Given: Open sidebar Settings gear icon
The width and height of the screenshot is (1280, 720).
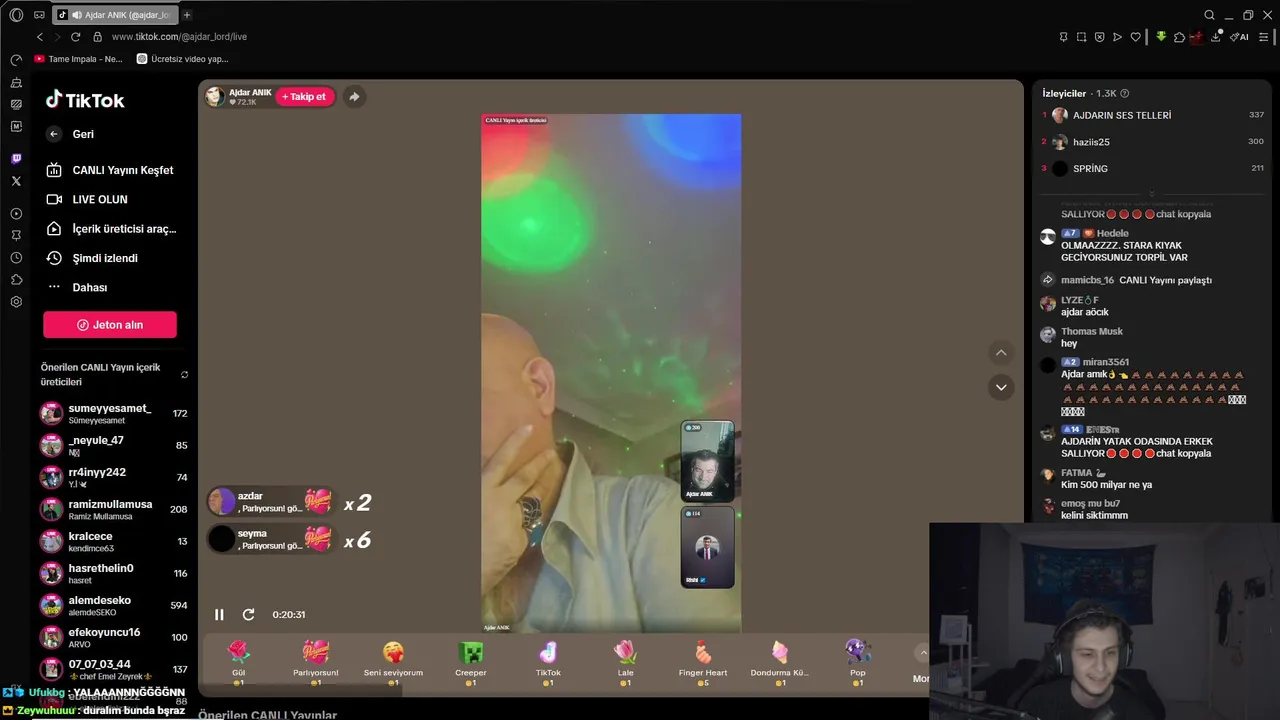Looking at the screenshot, I should pyautogui.click(x=16, y=302).
